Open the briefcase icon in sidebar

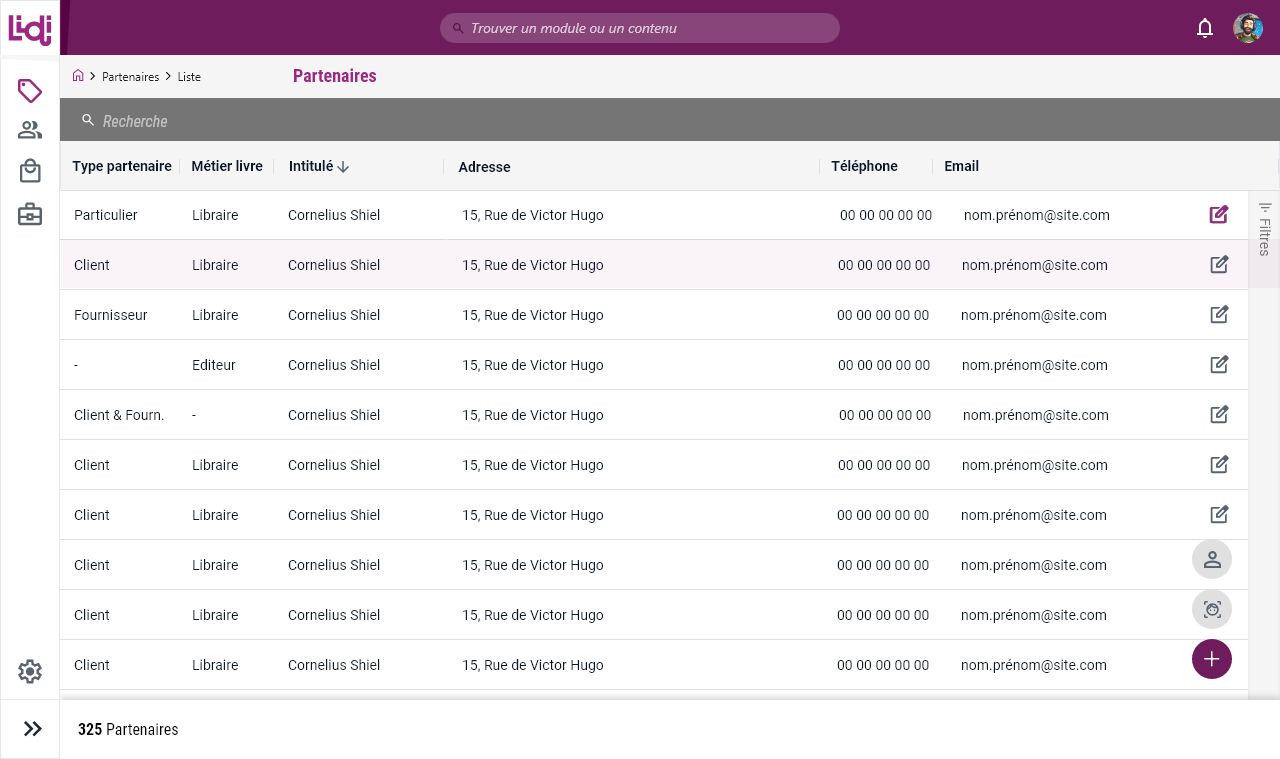pos(30,214)
